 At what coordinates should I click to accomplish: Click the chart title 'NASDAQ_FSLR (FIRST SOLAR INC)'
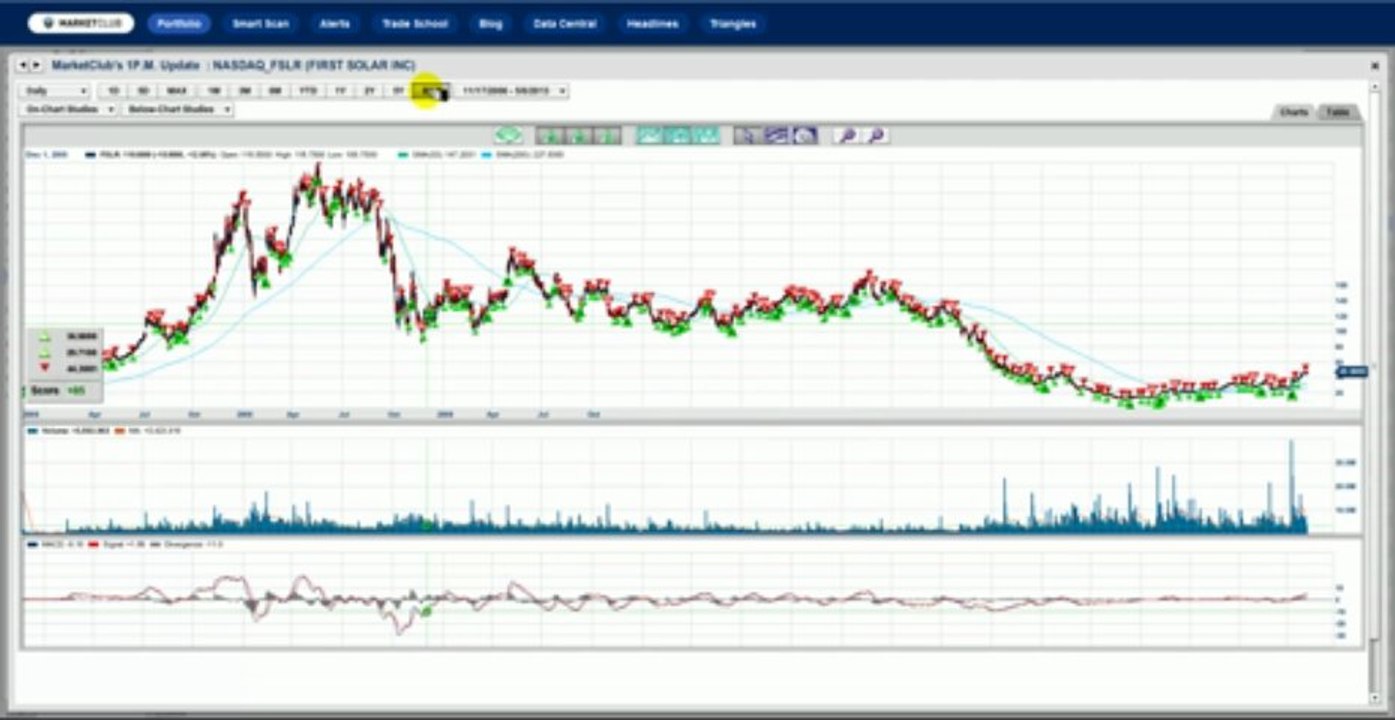(313, 66)
